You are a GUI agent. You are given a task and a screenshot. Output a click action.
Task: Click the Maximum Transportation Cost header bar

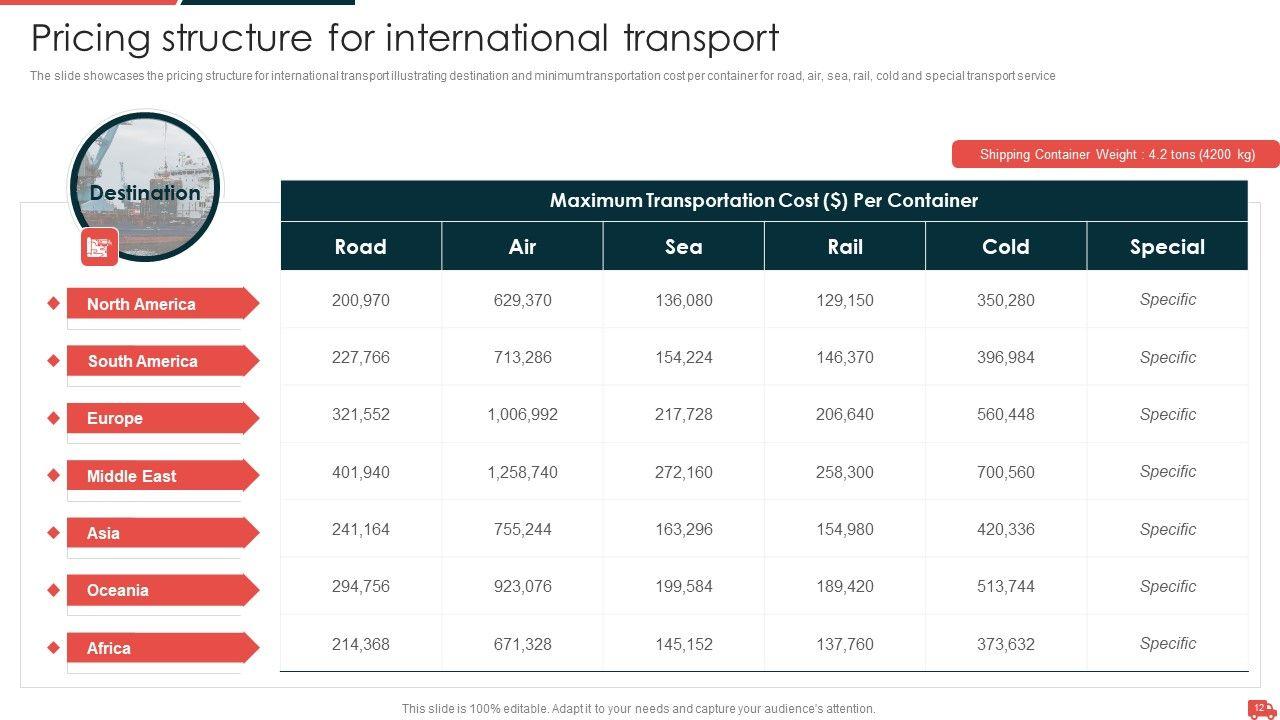click(764, 200)
